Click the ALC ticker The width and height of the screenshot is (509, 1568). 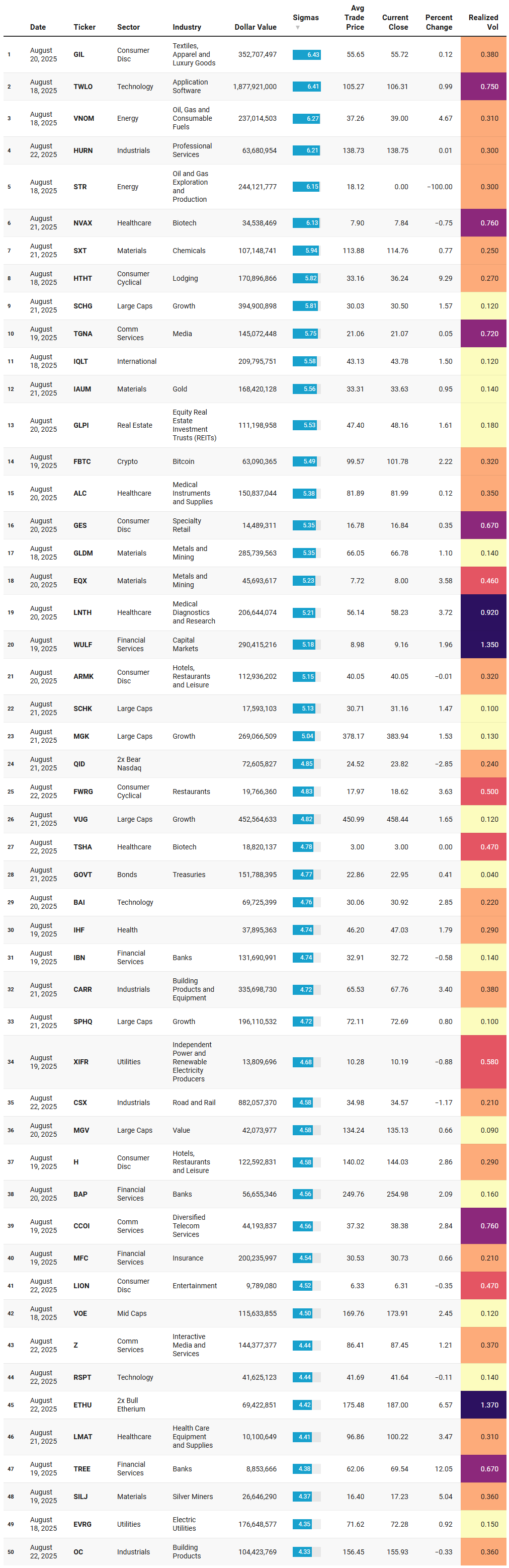click(x=80, y=494)
